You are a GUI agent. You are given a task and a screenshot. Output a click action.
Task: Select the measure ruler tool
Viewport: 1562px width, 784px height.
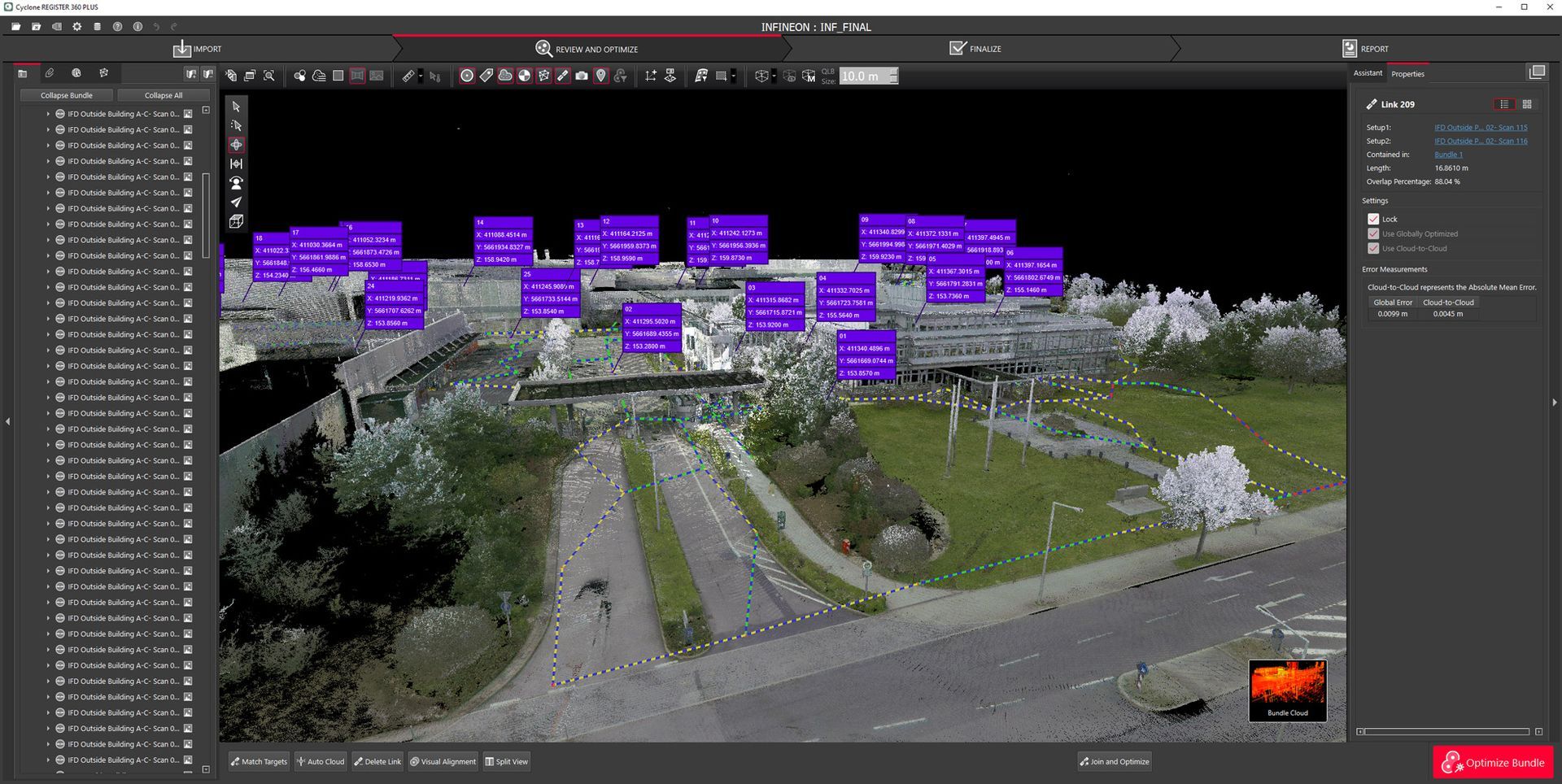[x=408, y=76]
